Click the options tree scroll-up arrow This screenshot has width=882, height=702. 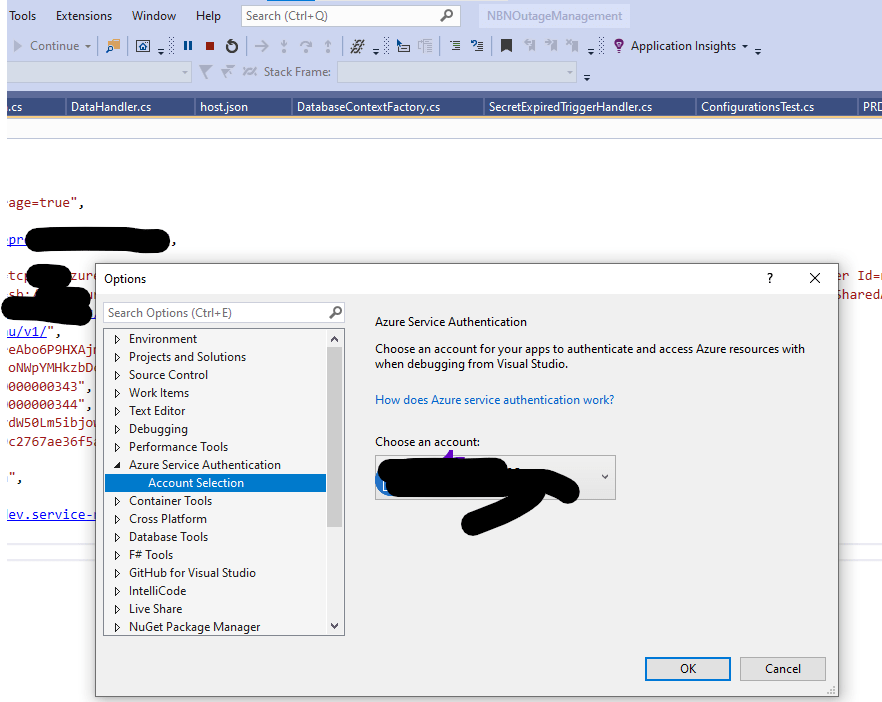[335, 339]
